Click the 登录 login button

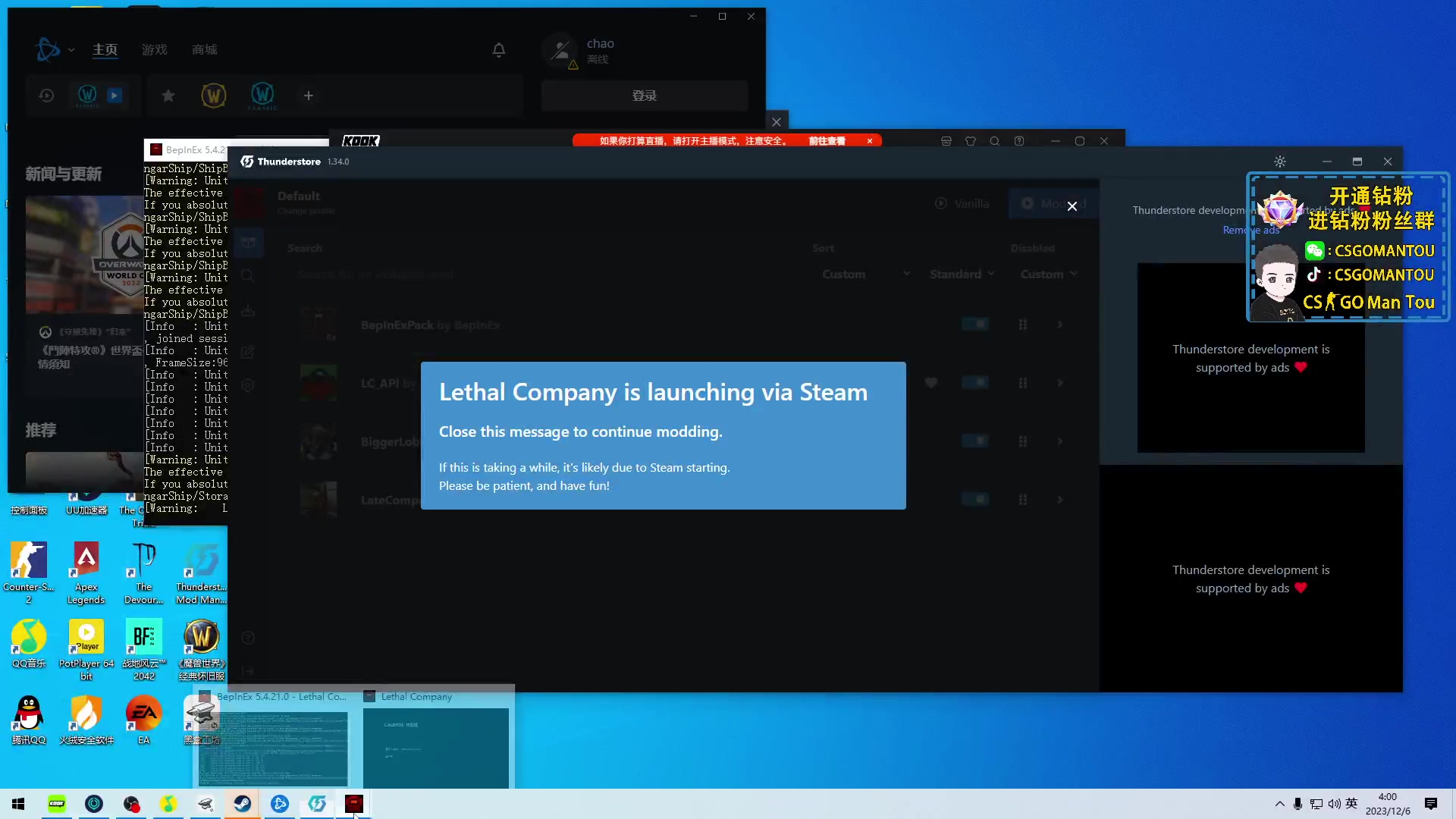coord(644,96)
